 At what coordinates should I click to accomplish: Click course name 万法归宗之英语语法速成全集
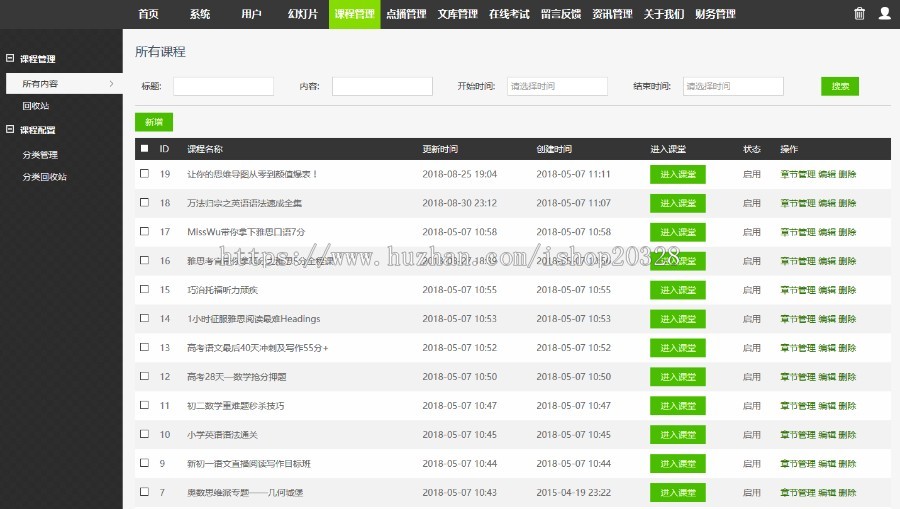coord(245,203)
